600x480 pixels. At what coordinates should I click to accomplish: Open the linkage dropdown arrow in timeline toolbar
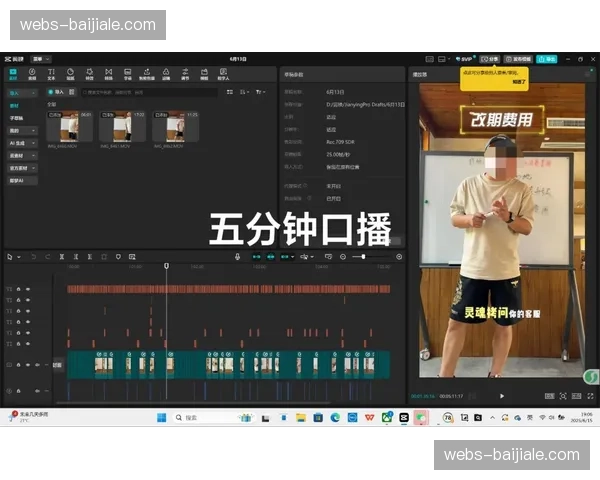293,257
